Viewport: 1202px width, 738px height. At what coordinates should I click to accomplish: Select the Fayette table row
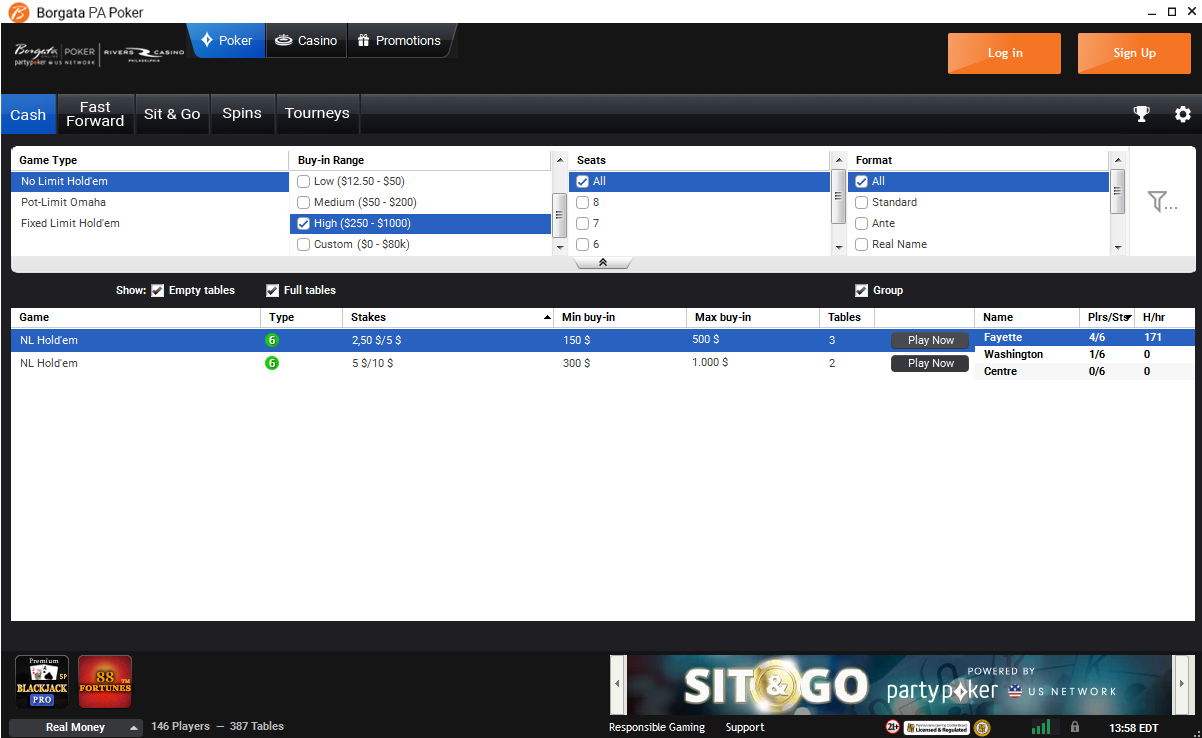1085,337
